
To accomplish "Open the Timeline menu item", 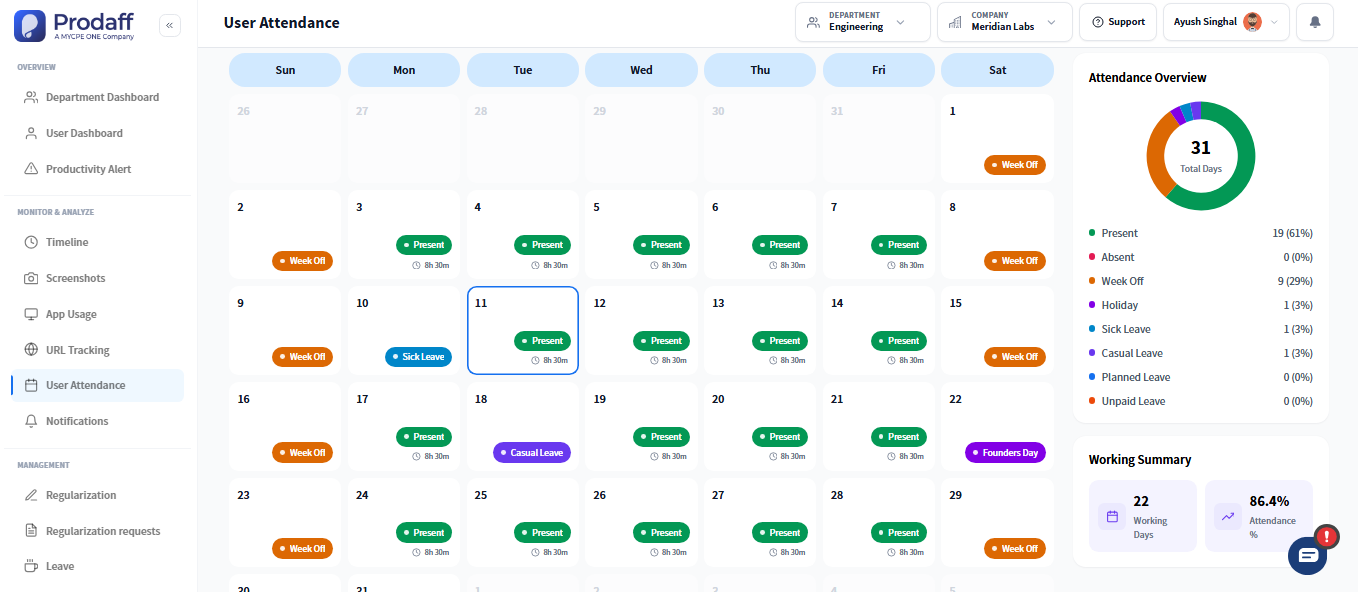I will [x=97, y=242].
